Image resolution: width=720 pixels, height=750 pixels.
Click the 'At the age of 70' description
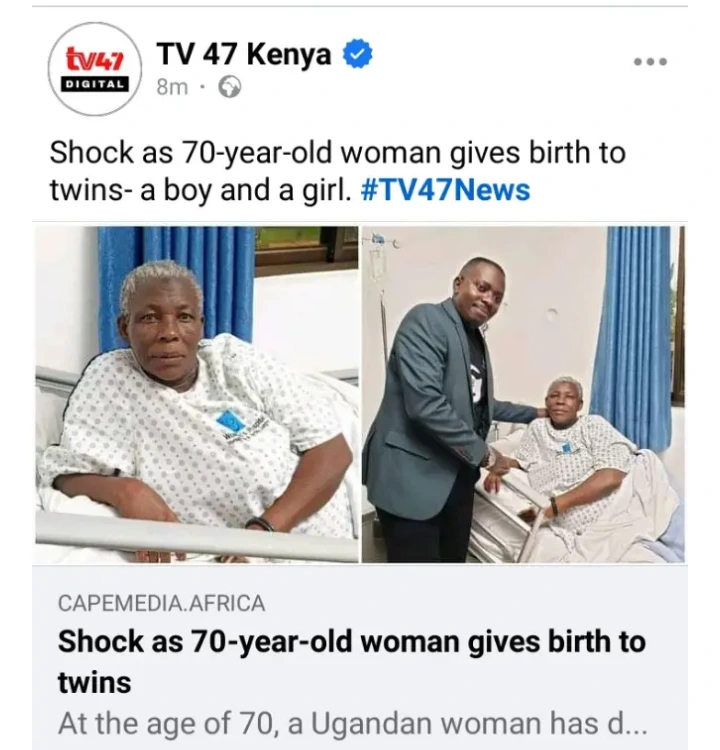pos(352,723)
